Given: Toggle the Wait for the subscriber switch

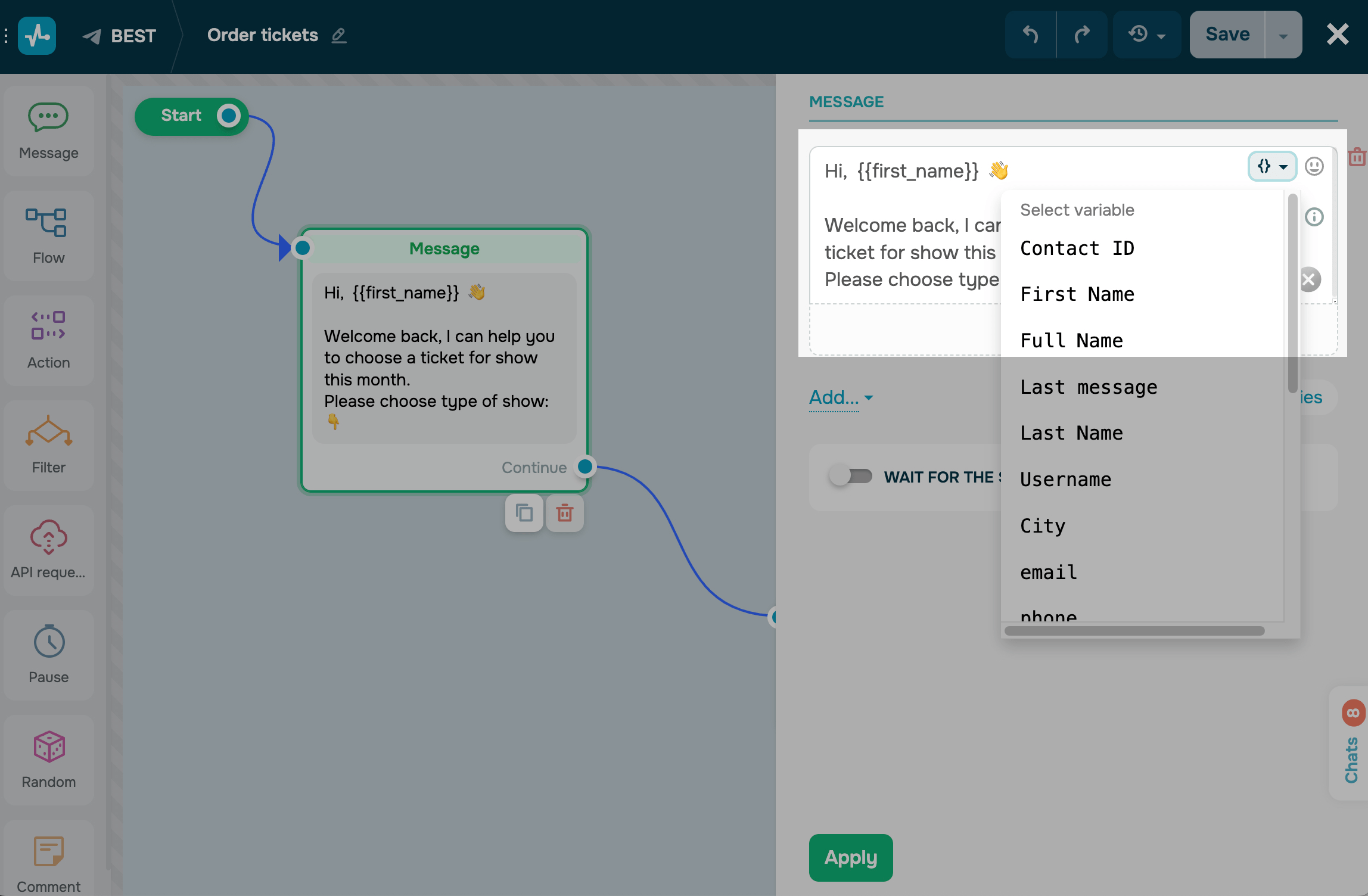Looking at the screenshot, I should click(x=851, y=477).
